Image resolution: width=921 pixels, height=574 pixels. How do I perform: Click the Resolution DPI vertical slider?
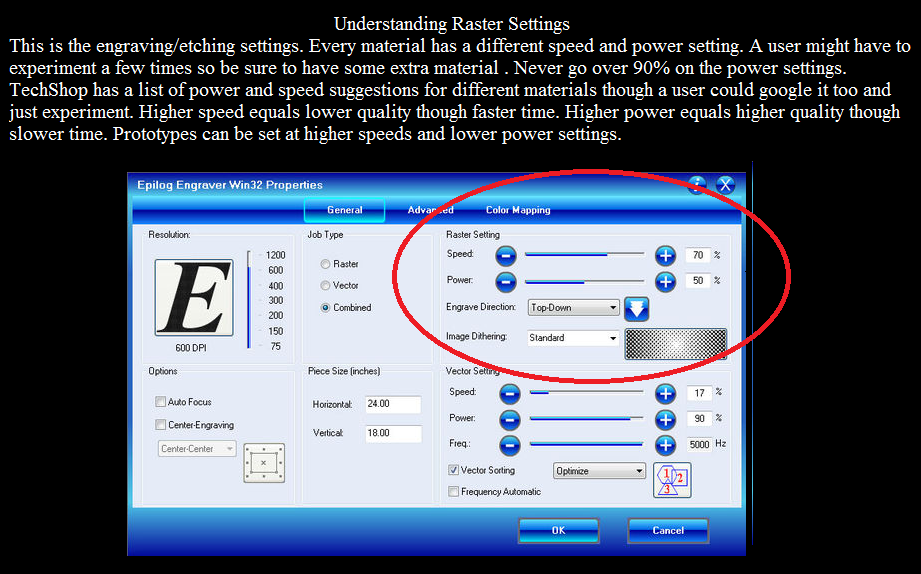tap(249, 300)
